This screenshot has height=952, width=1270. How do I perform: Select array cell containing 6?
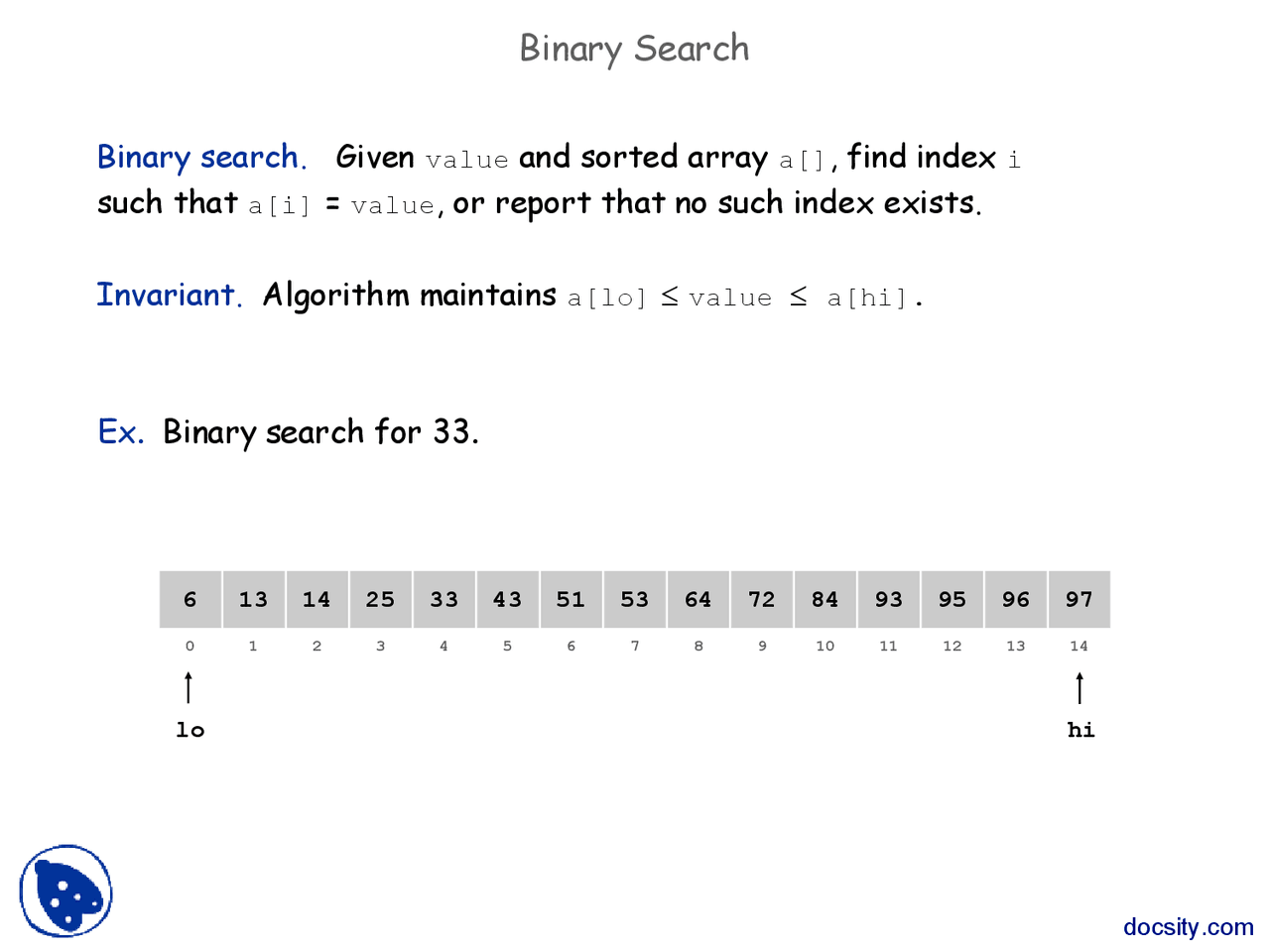tap(190, 599)
